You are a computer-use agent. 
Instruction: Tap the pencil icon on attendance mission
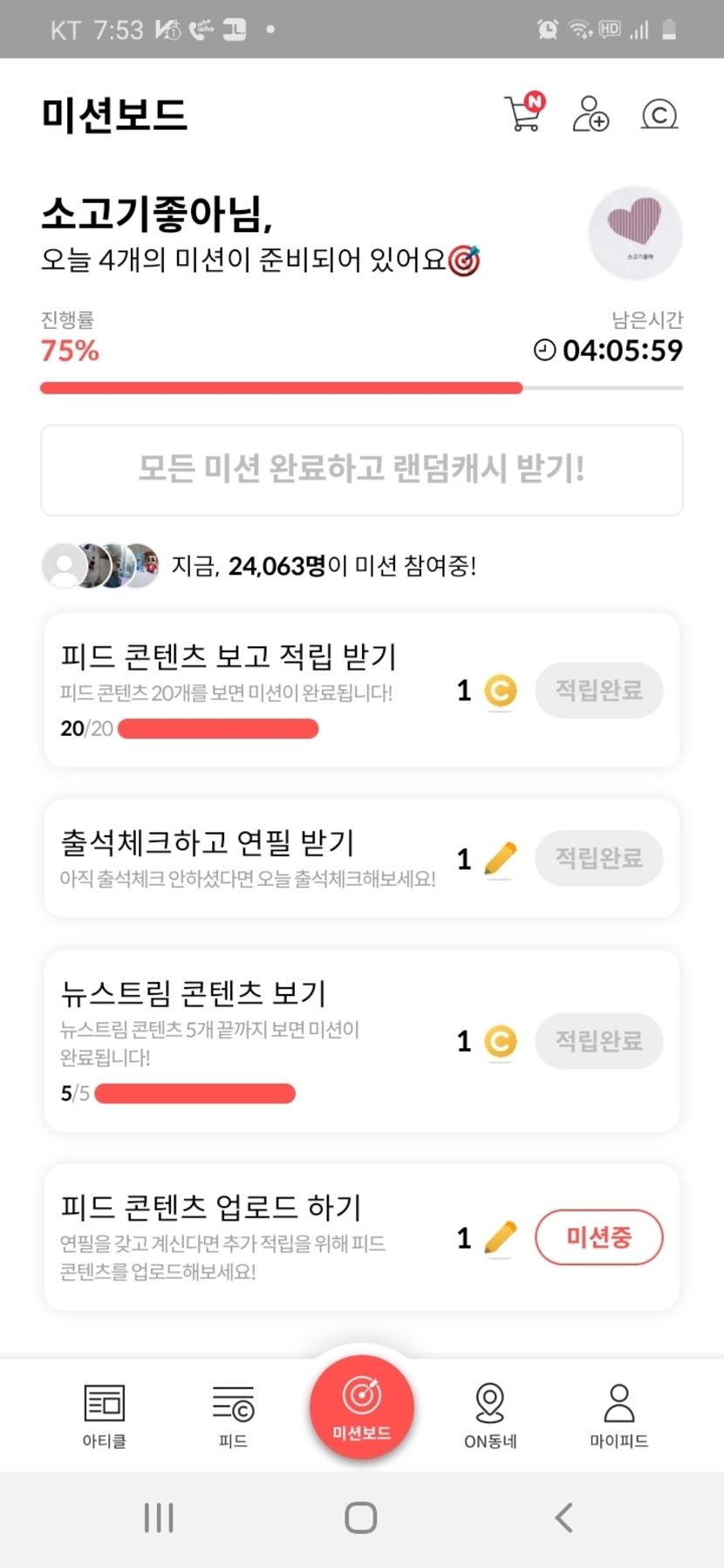point(500,859)
